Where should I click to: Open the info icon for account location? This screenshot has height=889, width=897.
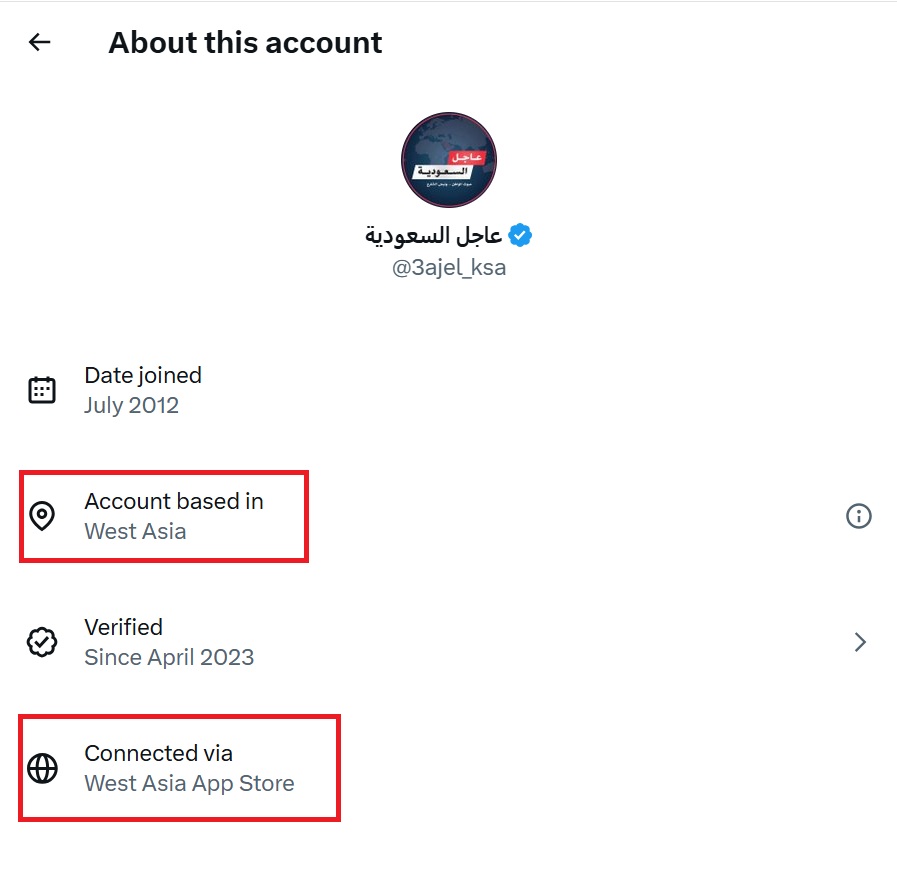point(858,516)
